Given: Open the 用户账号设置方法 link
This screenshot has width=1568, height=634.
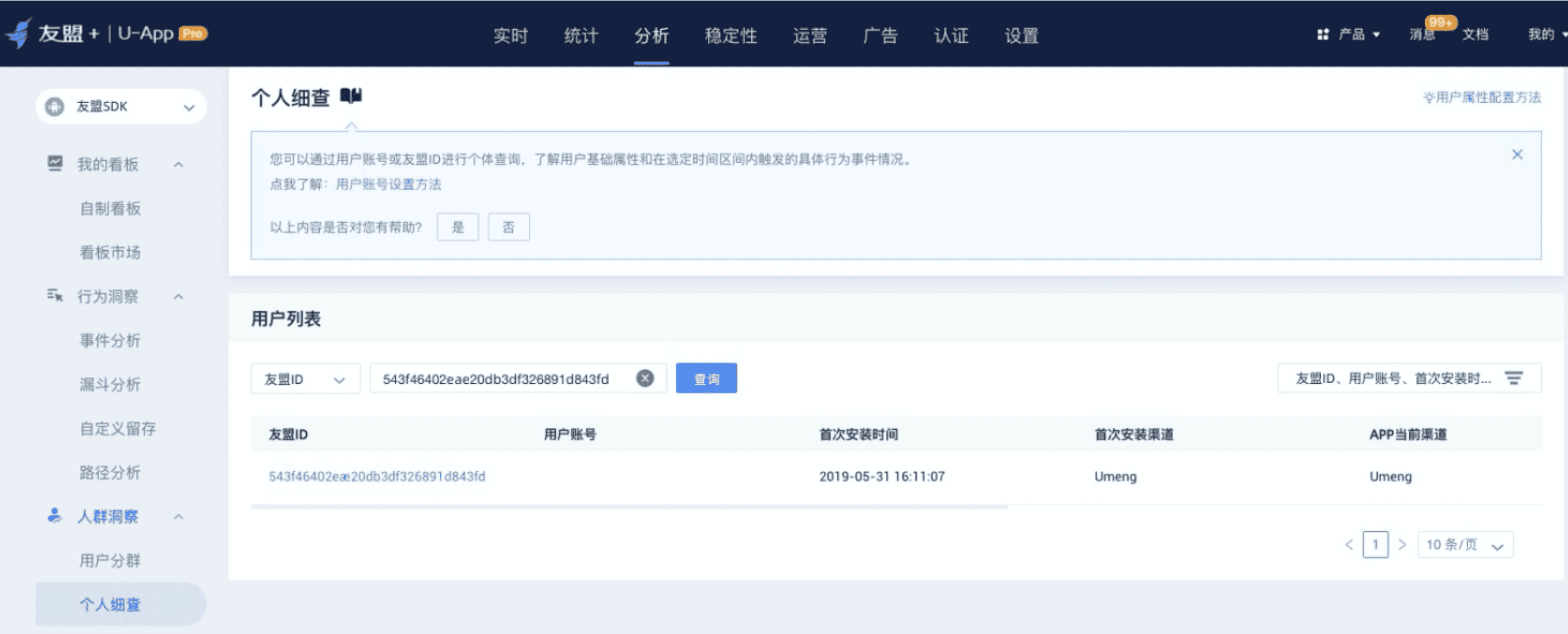Looking at the screenshot, I should tap(388, 184).
